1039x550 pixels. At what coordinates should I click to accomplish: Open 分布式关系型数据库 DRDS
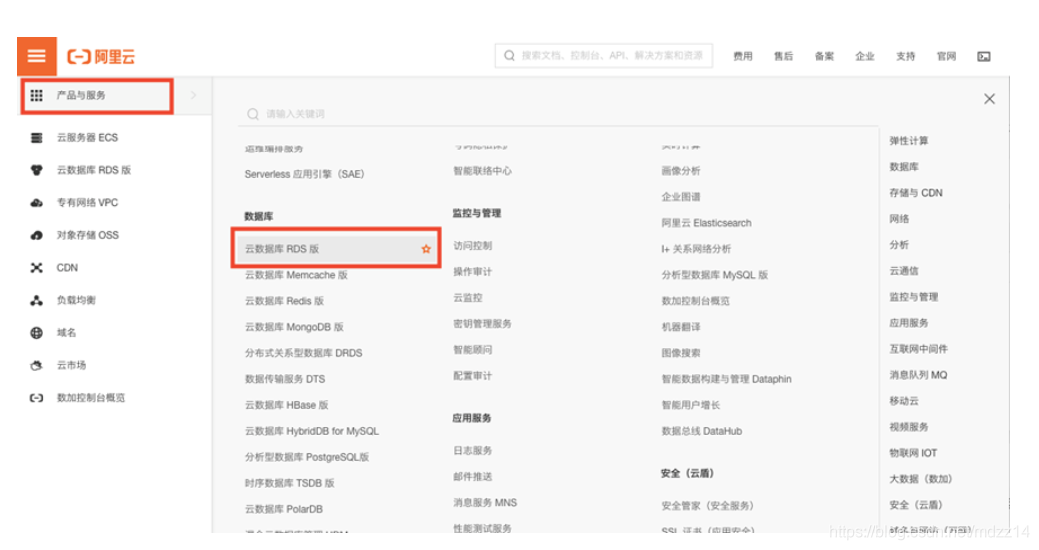pos(303,353)
